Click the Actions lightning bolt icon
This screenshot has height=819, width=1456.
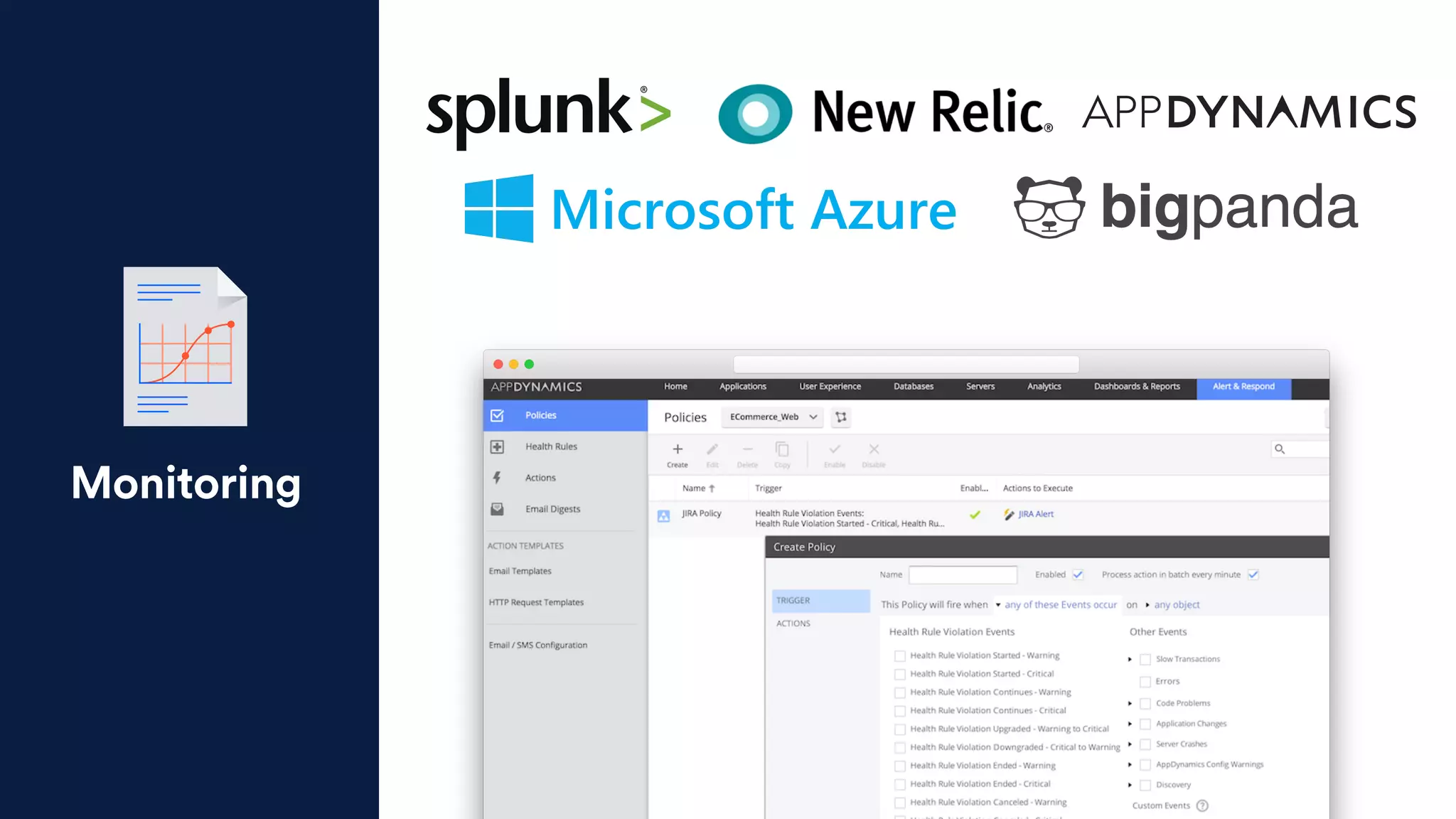(x=497, y=478)
